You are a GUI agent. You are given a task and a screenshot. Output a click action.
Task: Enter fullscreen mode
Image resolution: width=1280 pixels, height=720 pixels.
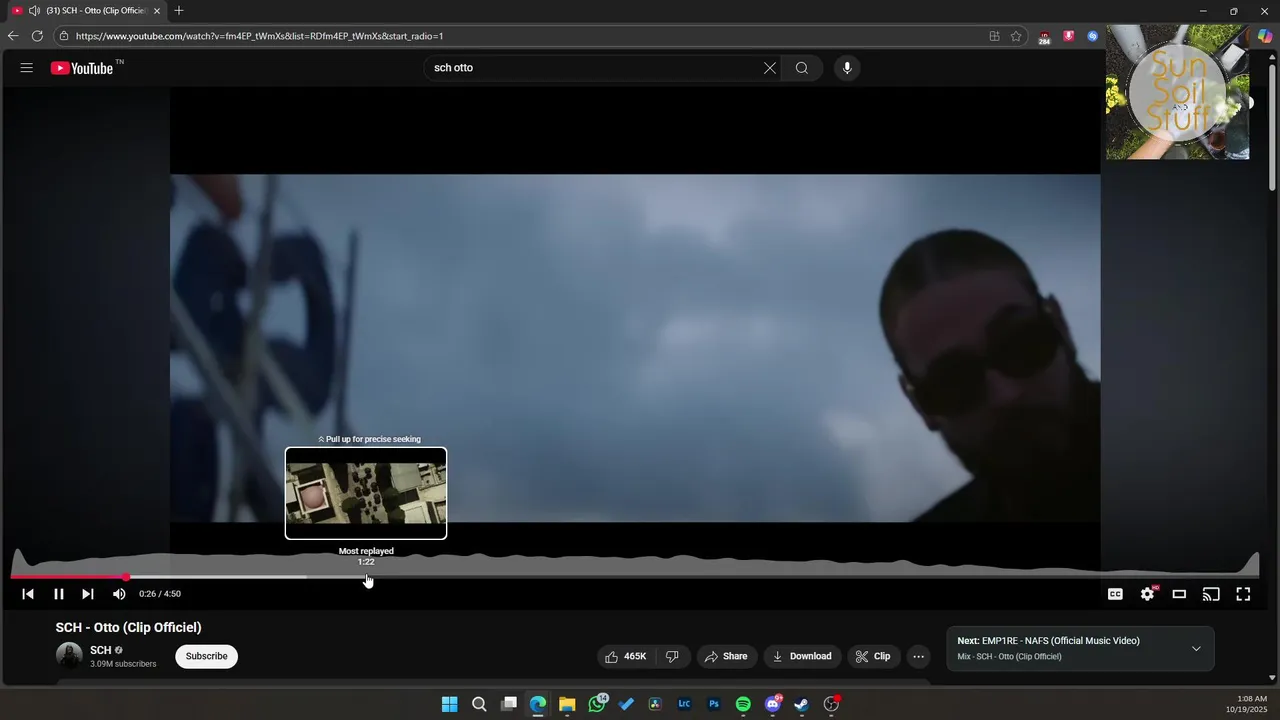(1243, 594)
